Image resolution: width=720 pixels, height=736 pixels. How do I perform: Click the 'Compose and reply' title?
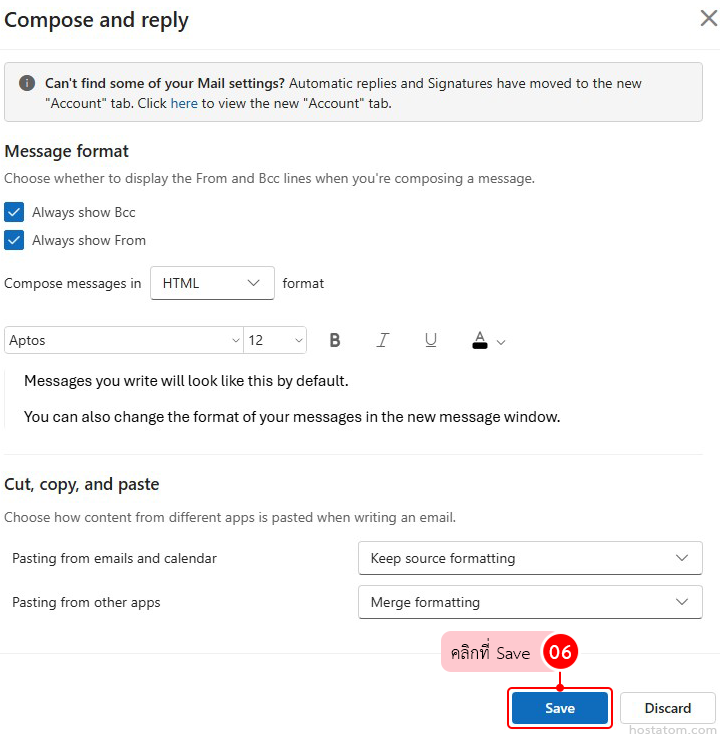click(96, 20)
